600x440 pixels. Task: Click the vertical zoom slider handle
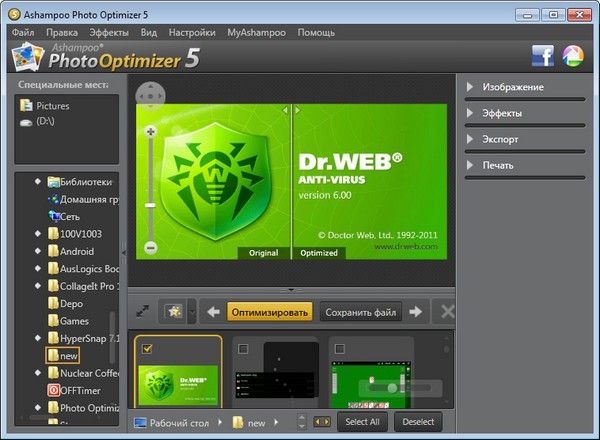151,205
